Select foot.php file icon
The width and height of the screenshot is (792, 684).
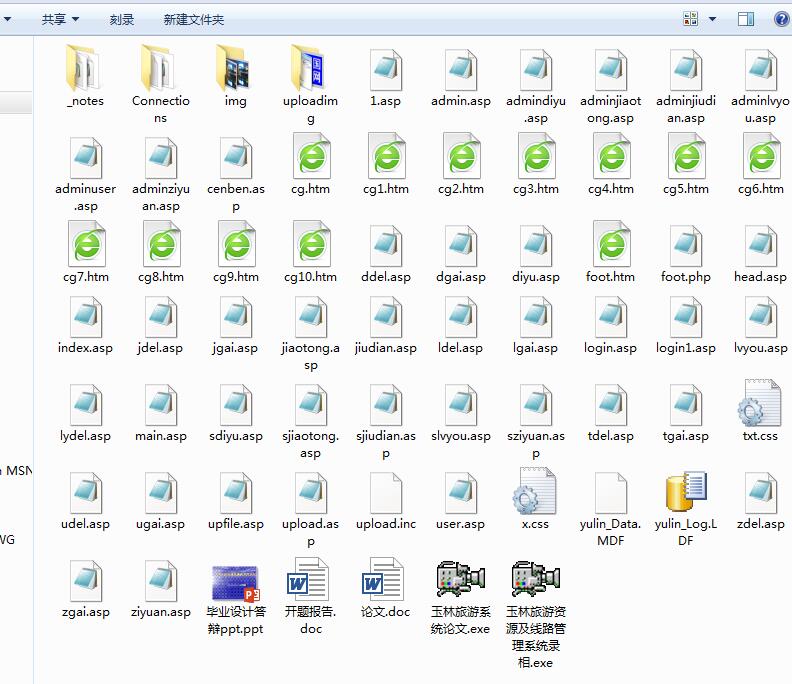click(685, 246)
